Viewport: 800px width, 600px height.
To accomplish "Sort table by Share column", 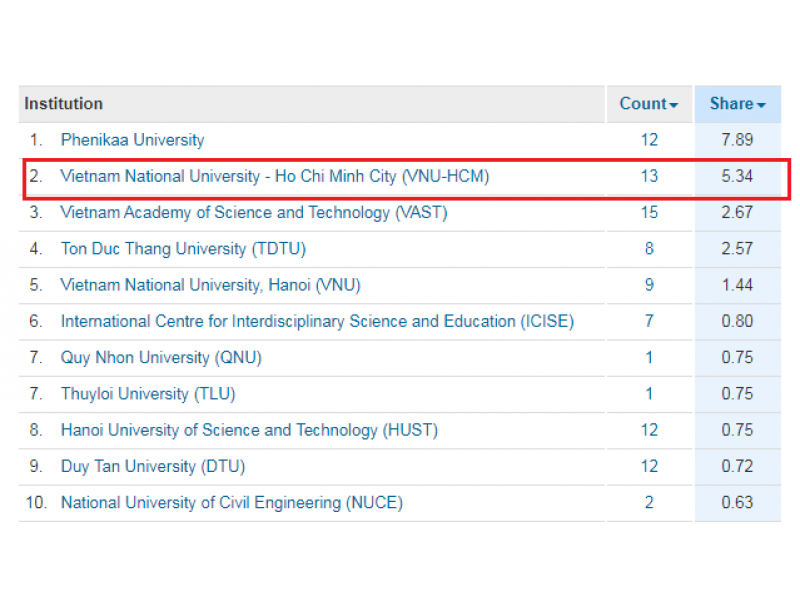I will [737, 104].
